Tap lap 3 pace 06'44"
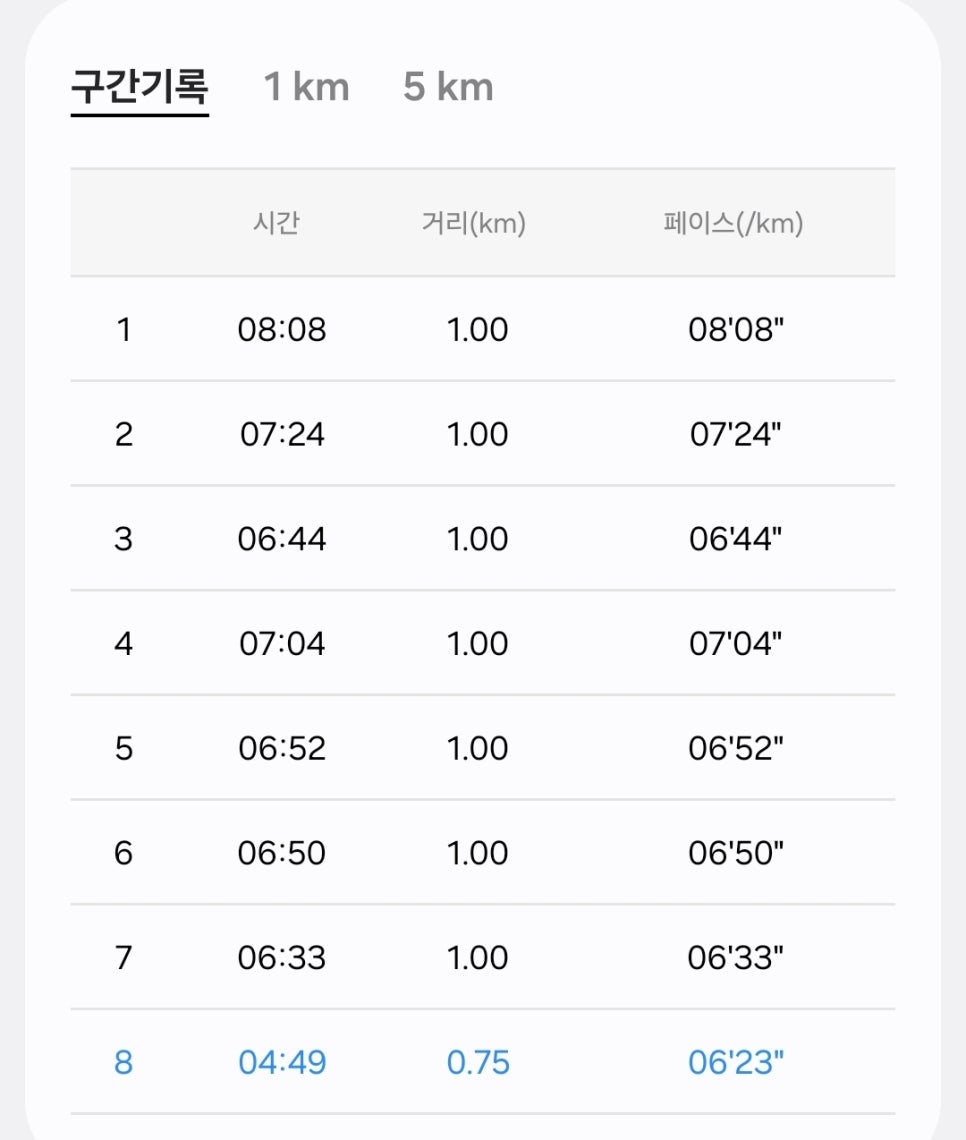Image resolution: width=966 pixels, height=1140 pixels. [736, 539]
